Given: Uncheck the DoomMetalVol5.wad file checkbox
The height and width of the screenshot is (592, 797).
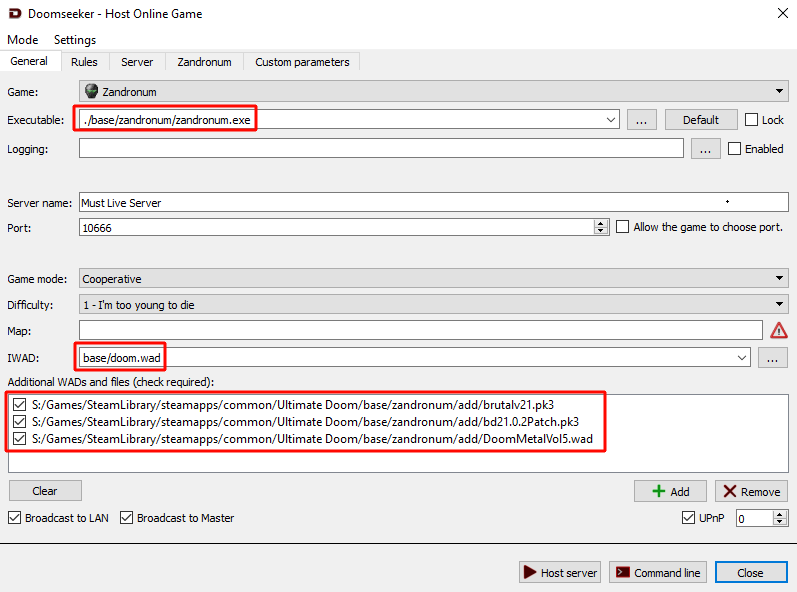Looking at the screenshot, I should pos(19,438).
